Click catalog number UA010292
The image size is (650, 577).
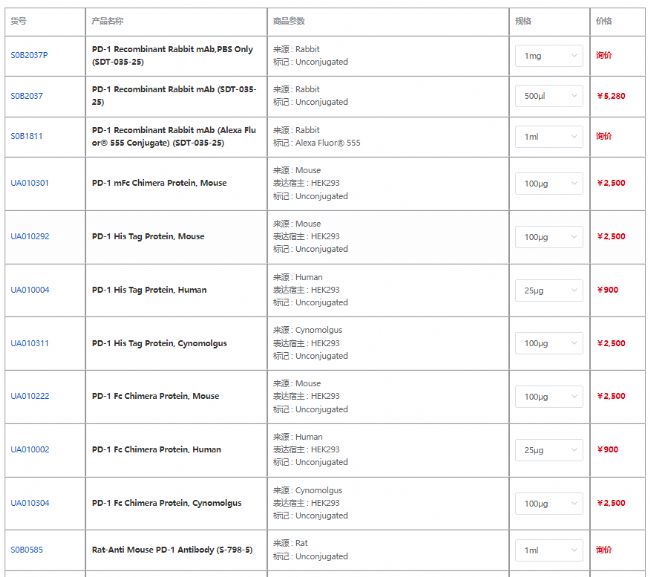(x=30, y=237)
